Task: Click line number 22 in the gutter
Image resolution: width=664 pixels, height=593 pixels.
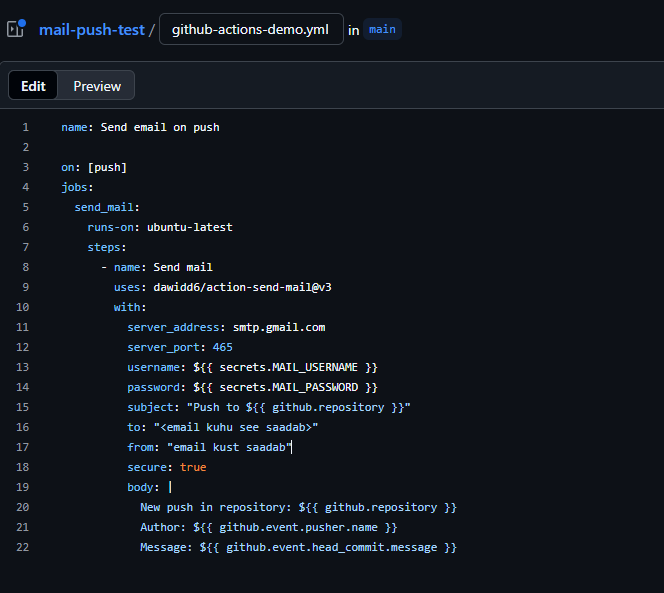Action: click(23, 547)
